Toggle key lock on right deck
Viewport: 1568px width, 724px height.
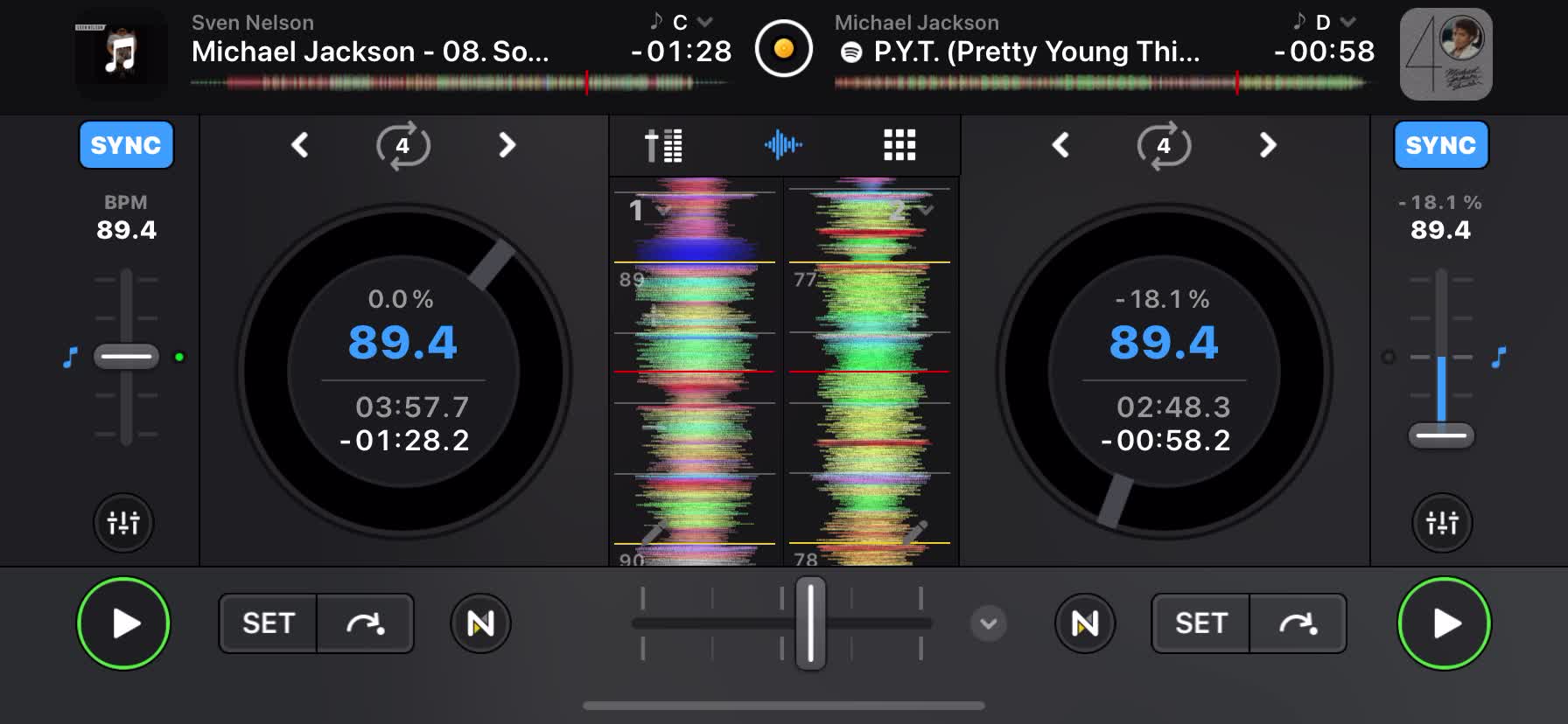[1499, 357]
